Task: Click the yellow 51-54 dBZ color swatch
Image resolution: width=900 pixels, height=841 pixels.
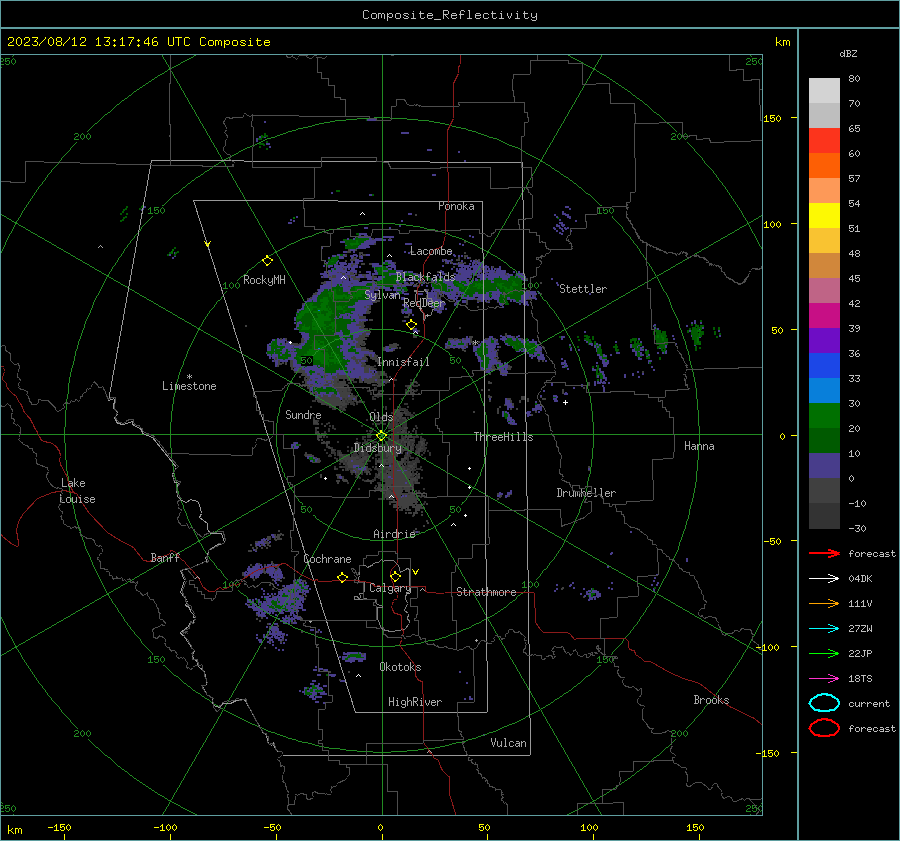Action: [x=824, y=215]
